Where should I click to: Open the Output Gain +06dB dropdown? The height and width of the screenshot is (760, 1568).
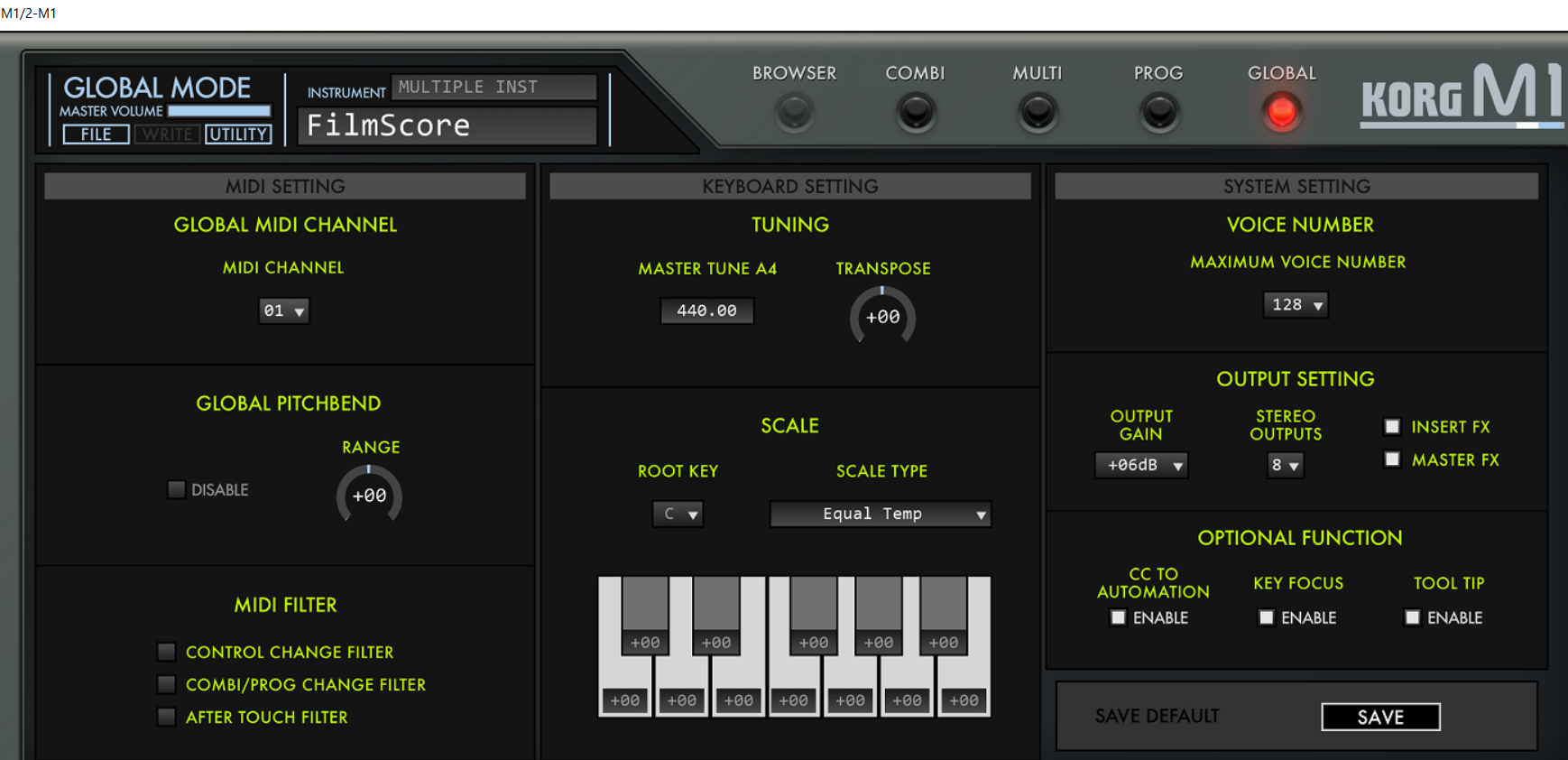tap(1141, 465)
